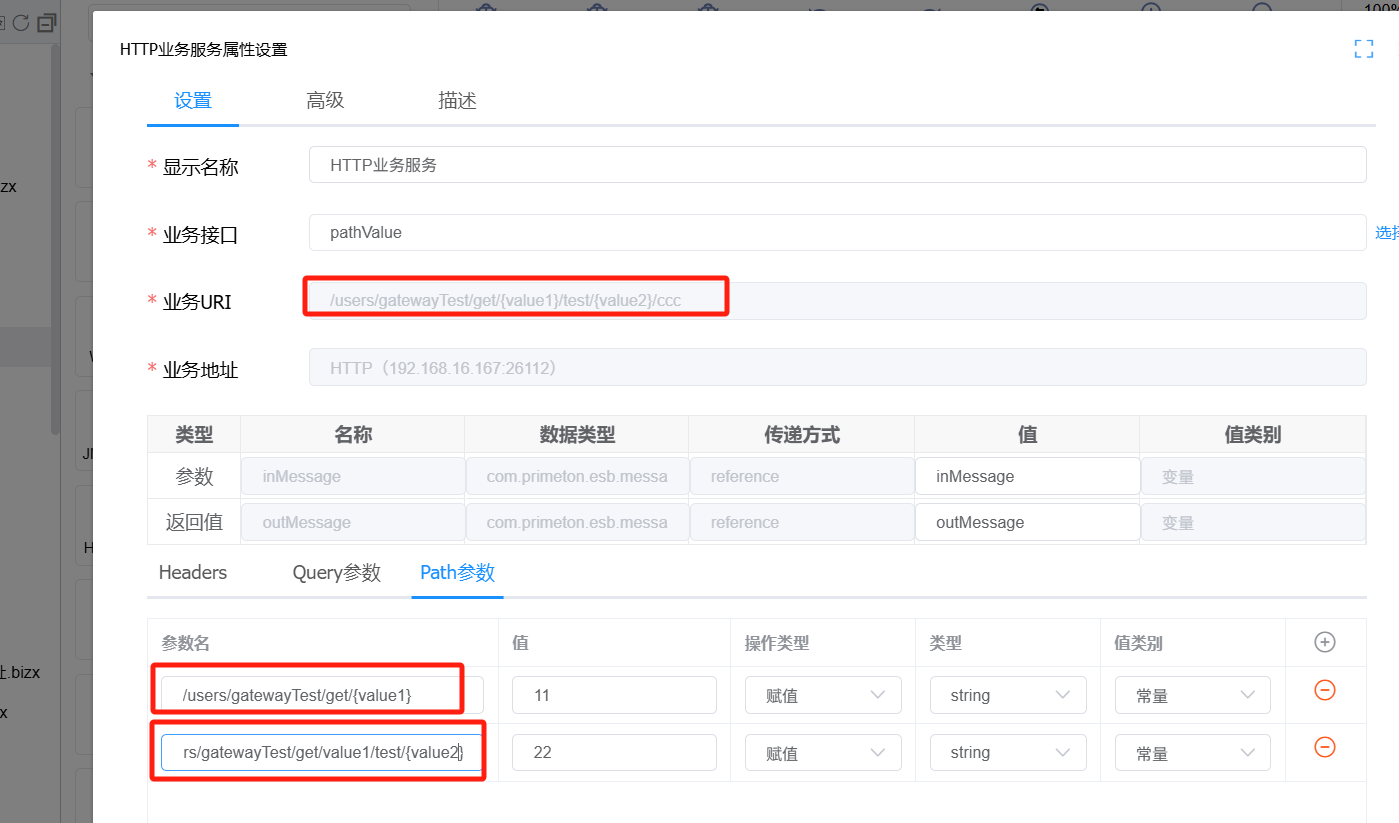Switch to the 高级 tab
This screenshot has width=1399, height=823.
point(325,100)
